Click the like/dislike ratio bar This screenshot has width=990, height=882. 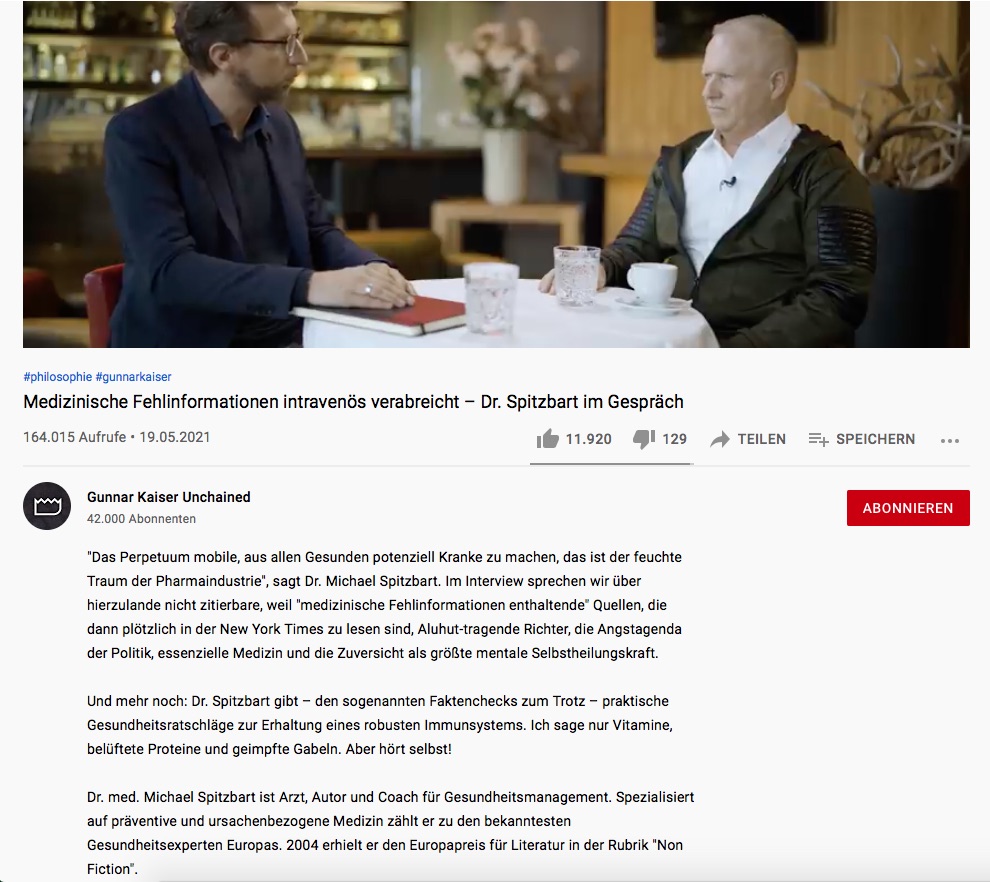(x=611, y=463)
